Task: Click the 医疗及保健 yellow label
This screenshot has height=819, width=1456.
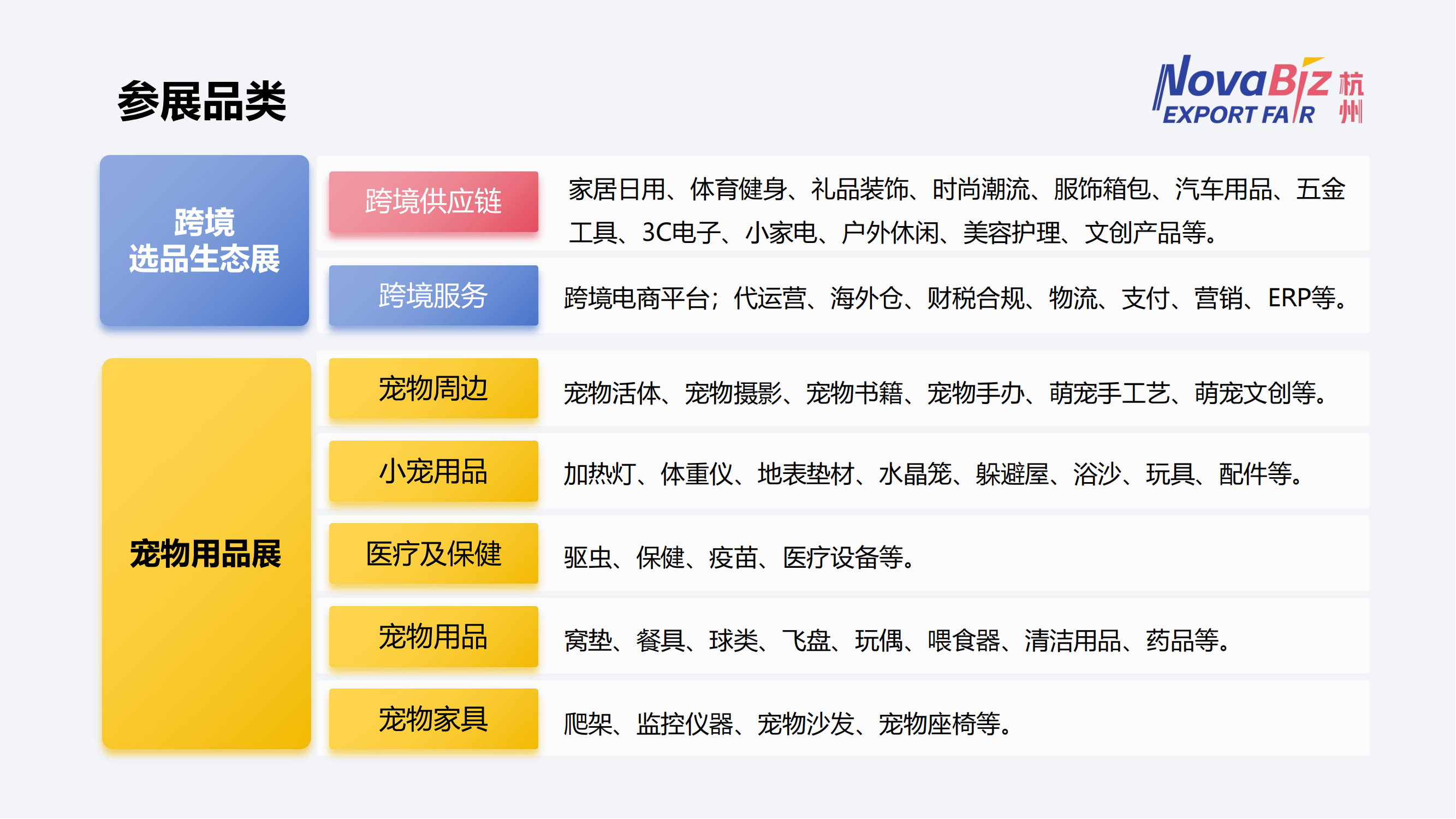Action: [433, 554]
